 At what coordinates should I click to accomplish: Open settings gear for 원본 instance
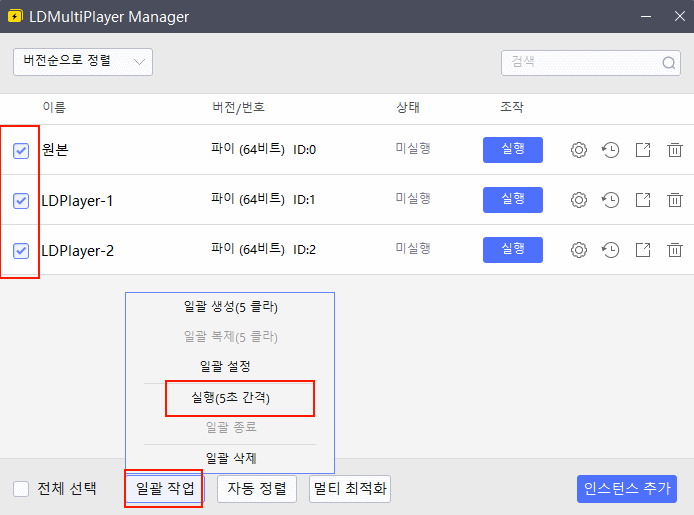[x=578, y=150]
